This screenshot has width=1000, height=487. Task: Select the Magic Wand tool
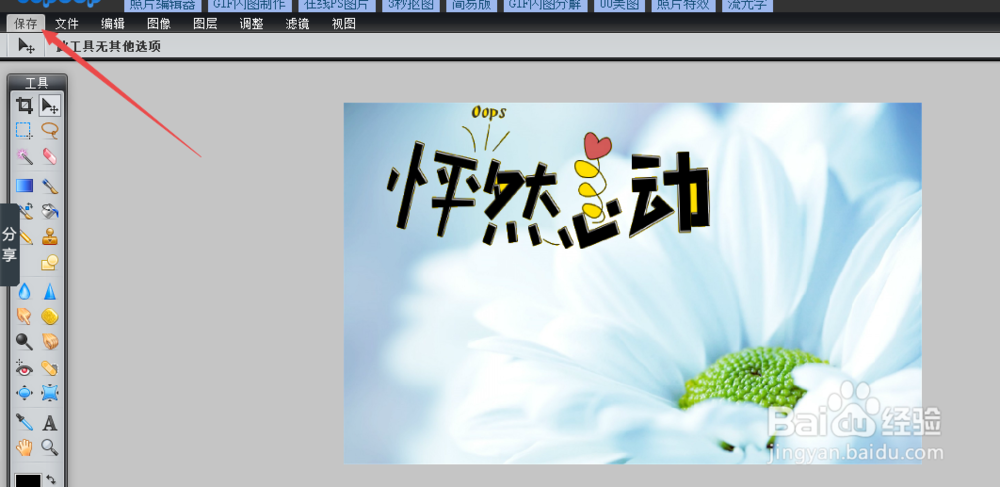coord(24,156)
